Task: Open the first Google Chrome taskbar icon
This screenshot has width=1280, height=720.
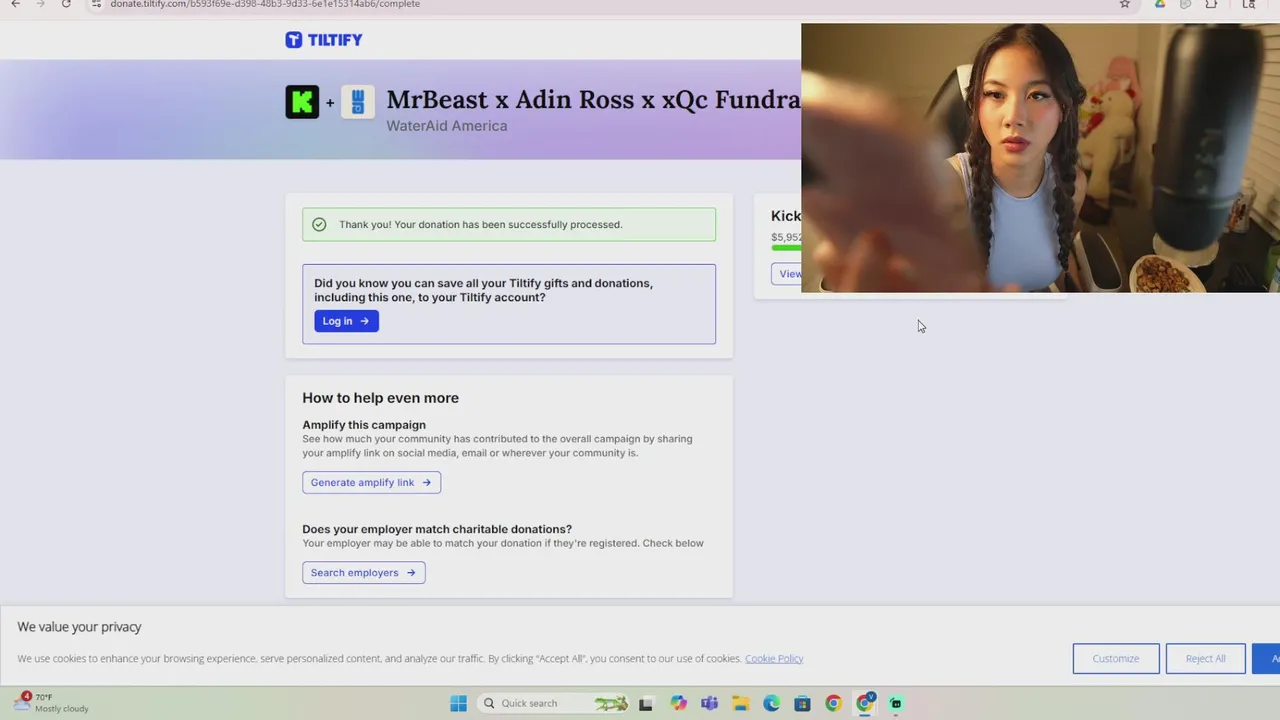Action: tap(833, 703)
